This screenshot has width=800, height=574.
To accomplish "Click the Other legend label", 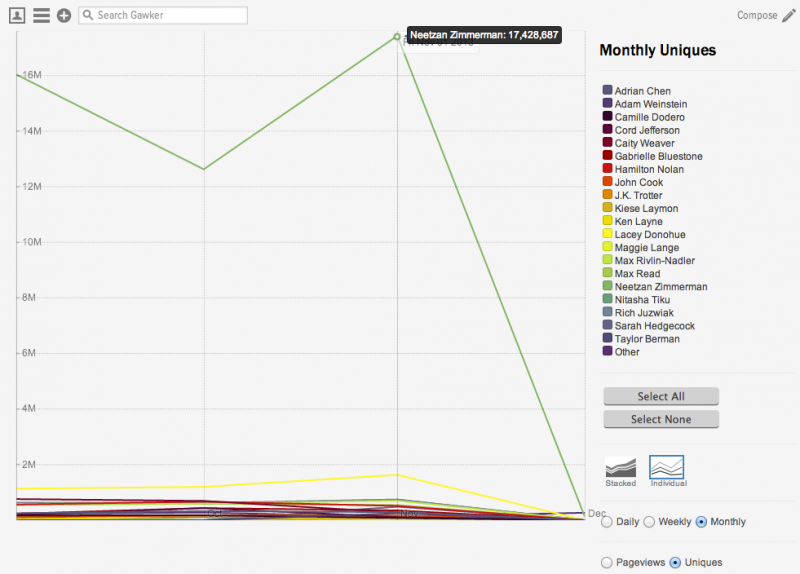I will pyautogui.click(x=627, y=352).
